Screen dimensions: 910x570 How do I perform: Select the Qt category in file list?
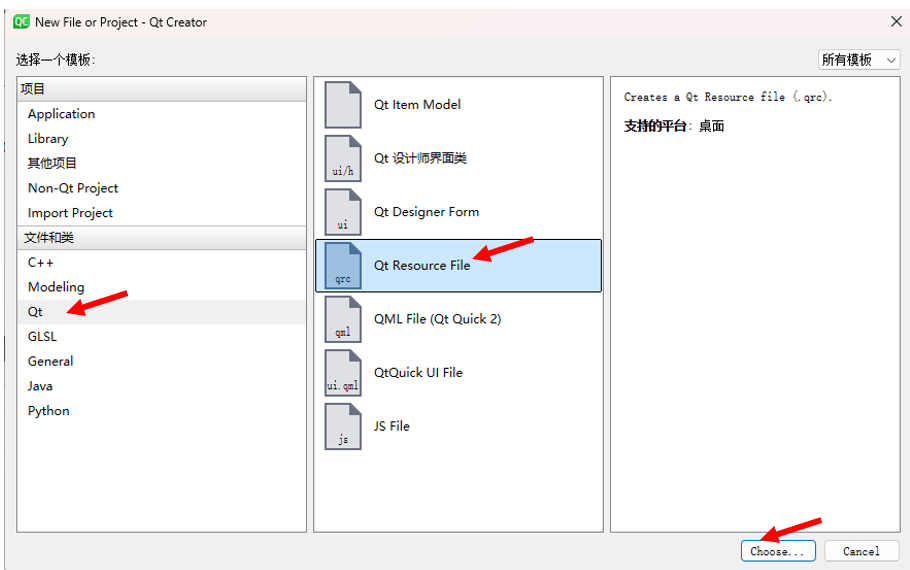(x=161, y=312)
